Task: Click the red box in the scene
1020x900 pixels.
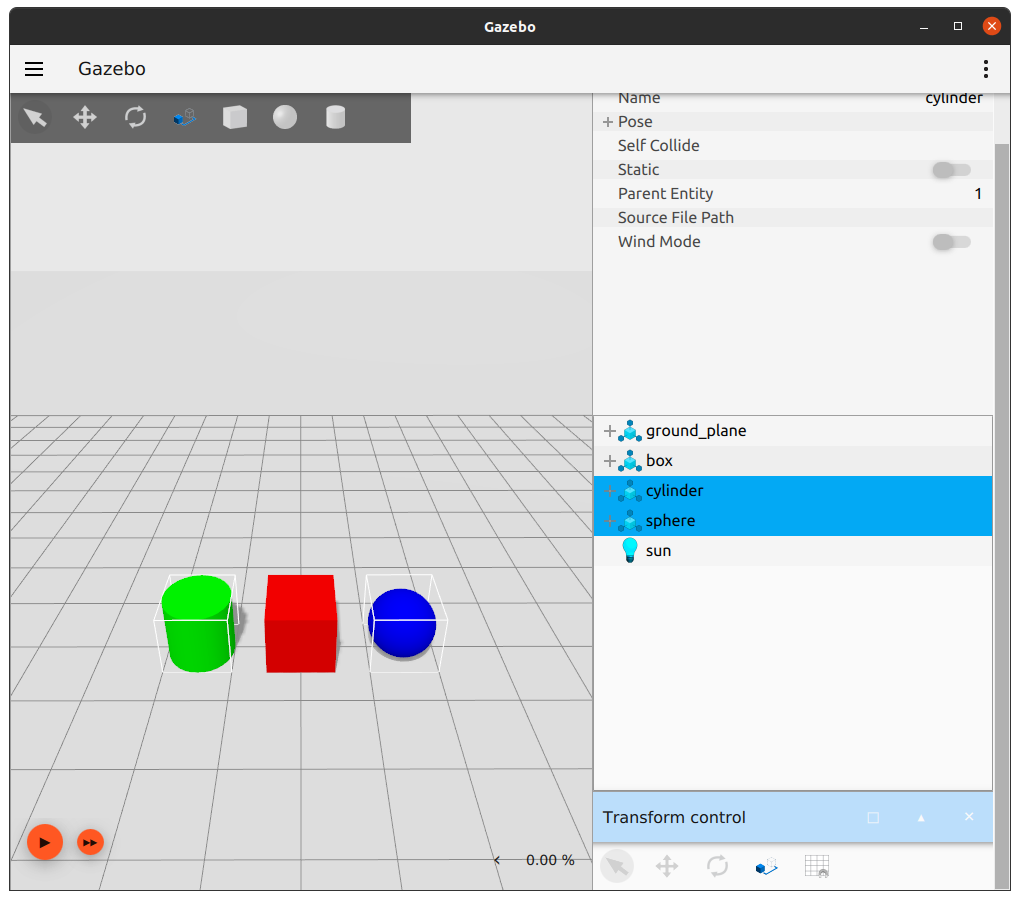Action: [301, 624]
